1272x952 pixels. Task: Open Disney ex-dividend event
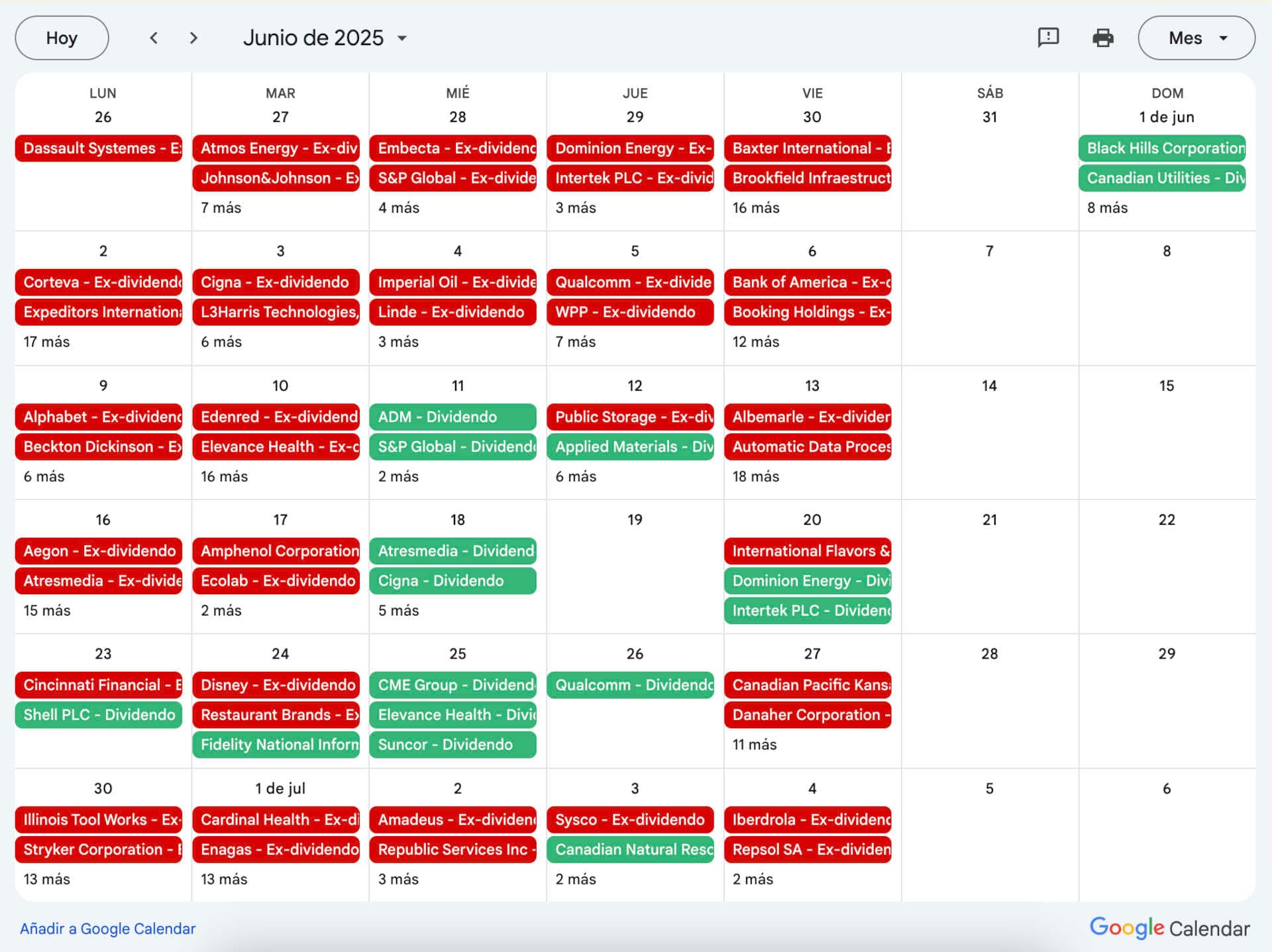point(276,685)
